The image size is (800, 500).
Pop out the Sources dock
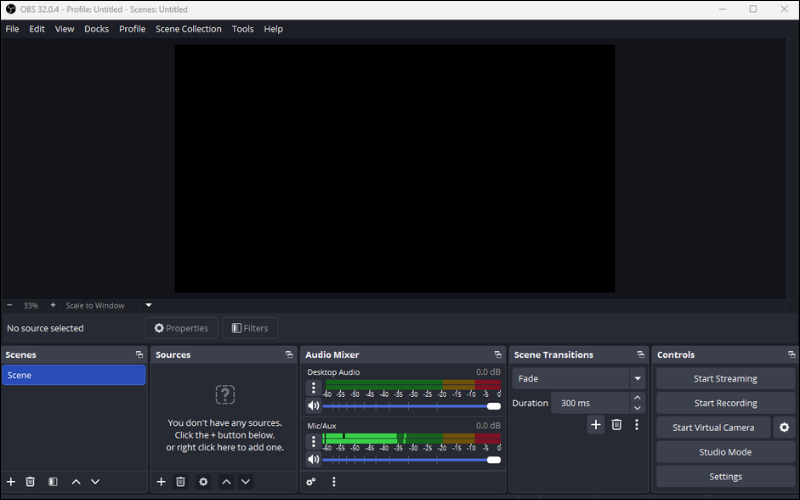coord(289,355)
